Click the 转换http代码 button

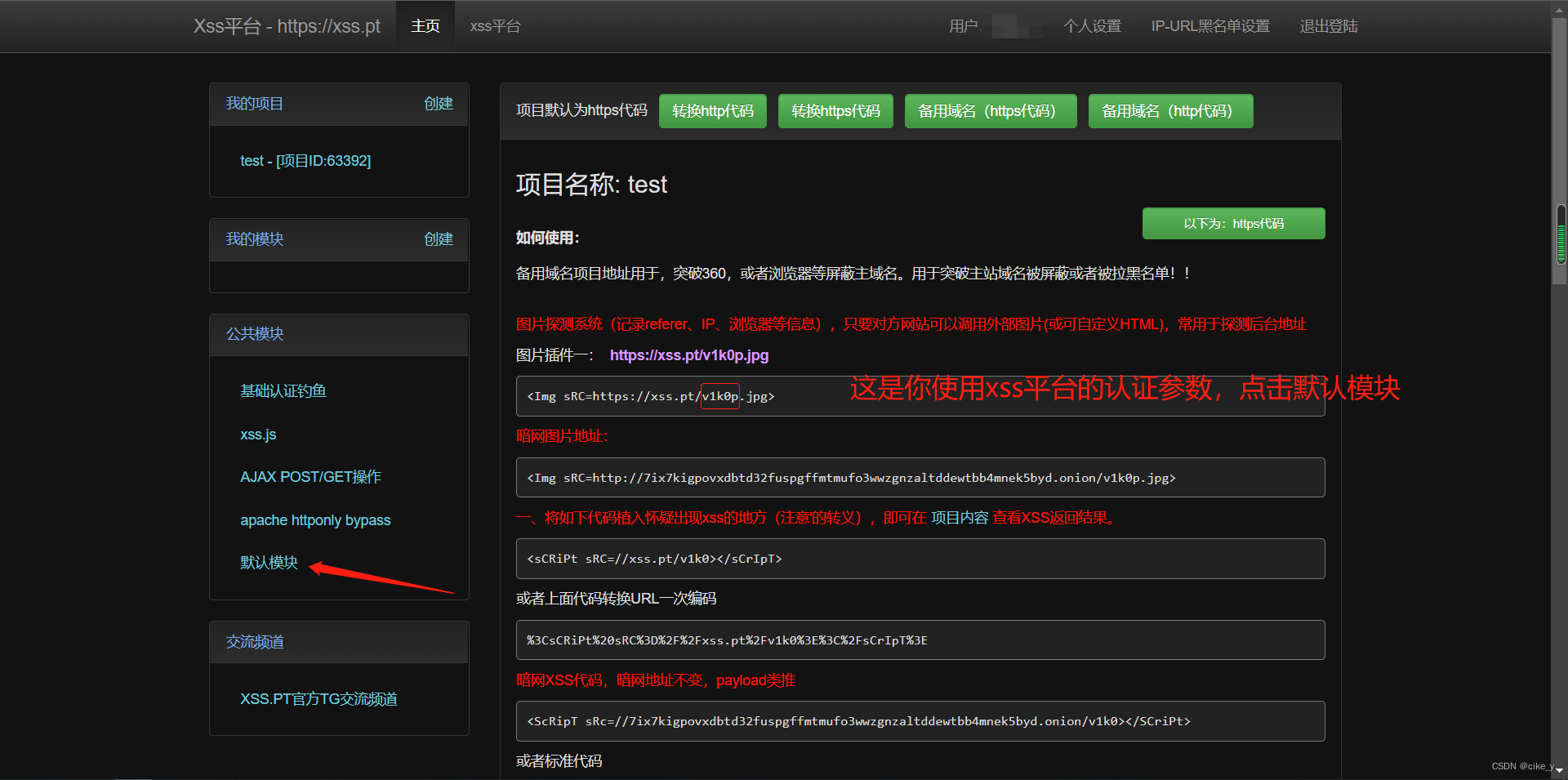click(713, 111)
